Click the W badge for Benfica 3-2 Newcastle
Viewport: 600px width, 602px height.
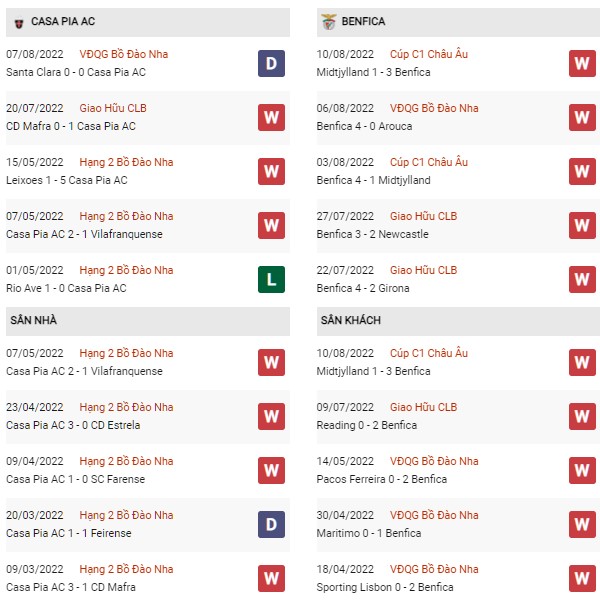tap(582, 225)
